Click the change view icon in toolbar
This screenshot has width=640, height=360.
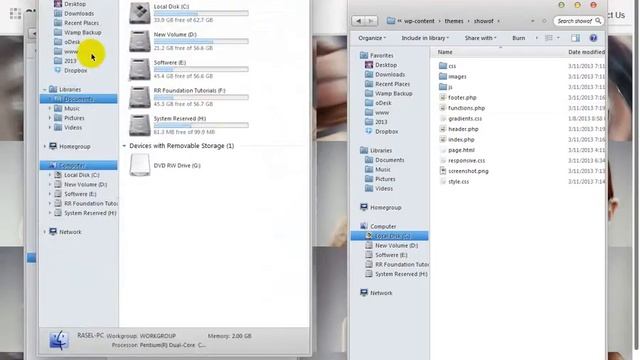[549, 38]
